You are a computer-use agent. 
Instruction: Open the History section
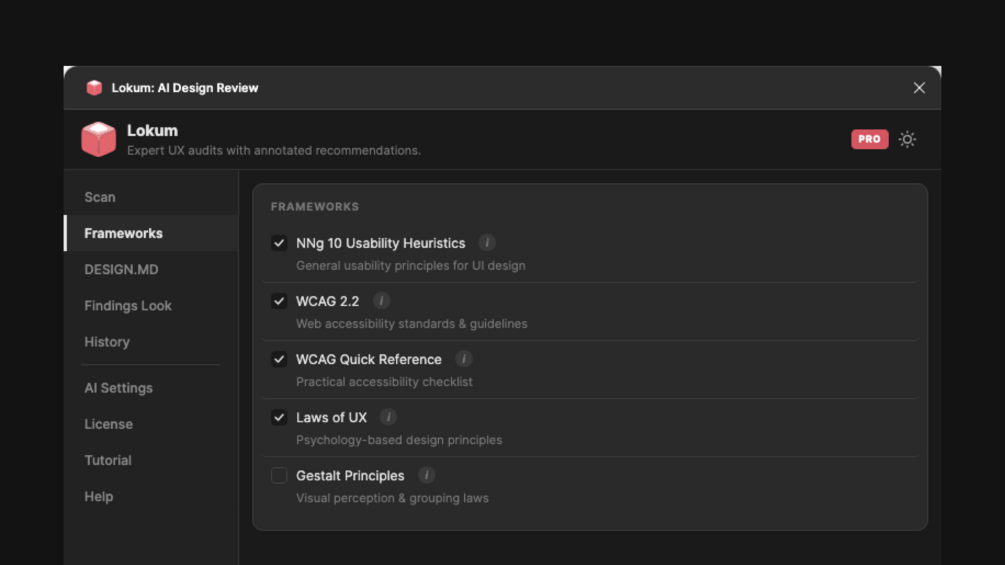pos(107,341)
